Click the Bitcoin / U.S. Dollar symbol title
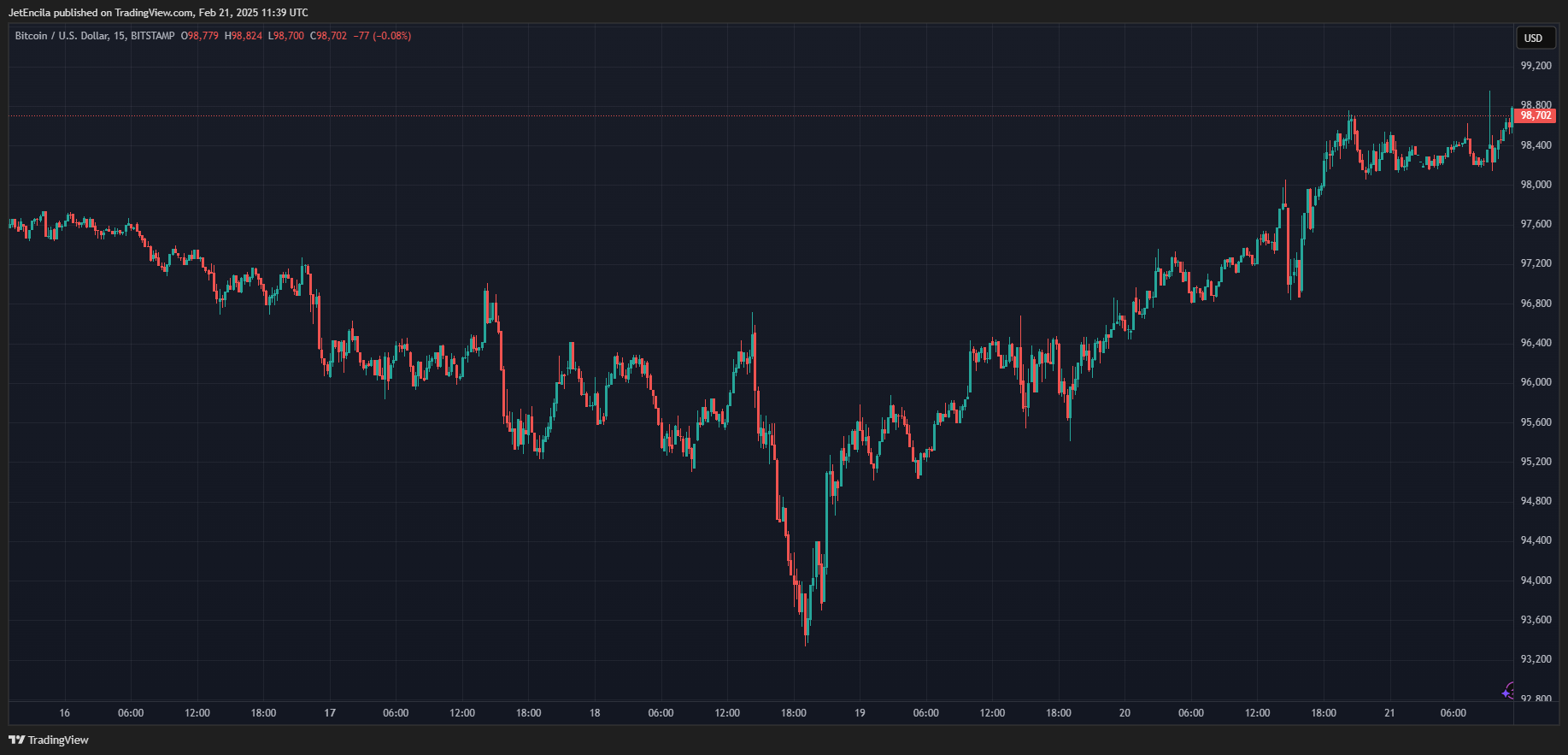The height and width of the screenshot is (755, 1568). click(x=62, y=36)
